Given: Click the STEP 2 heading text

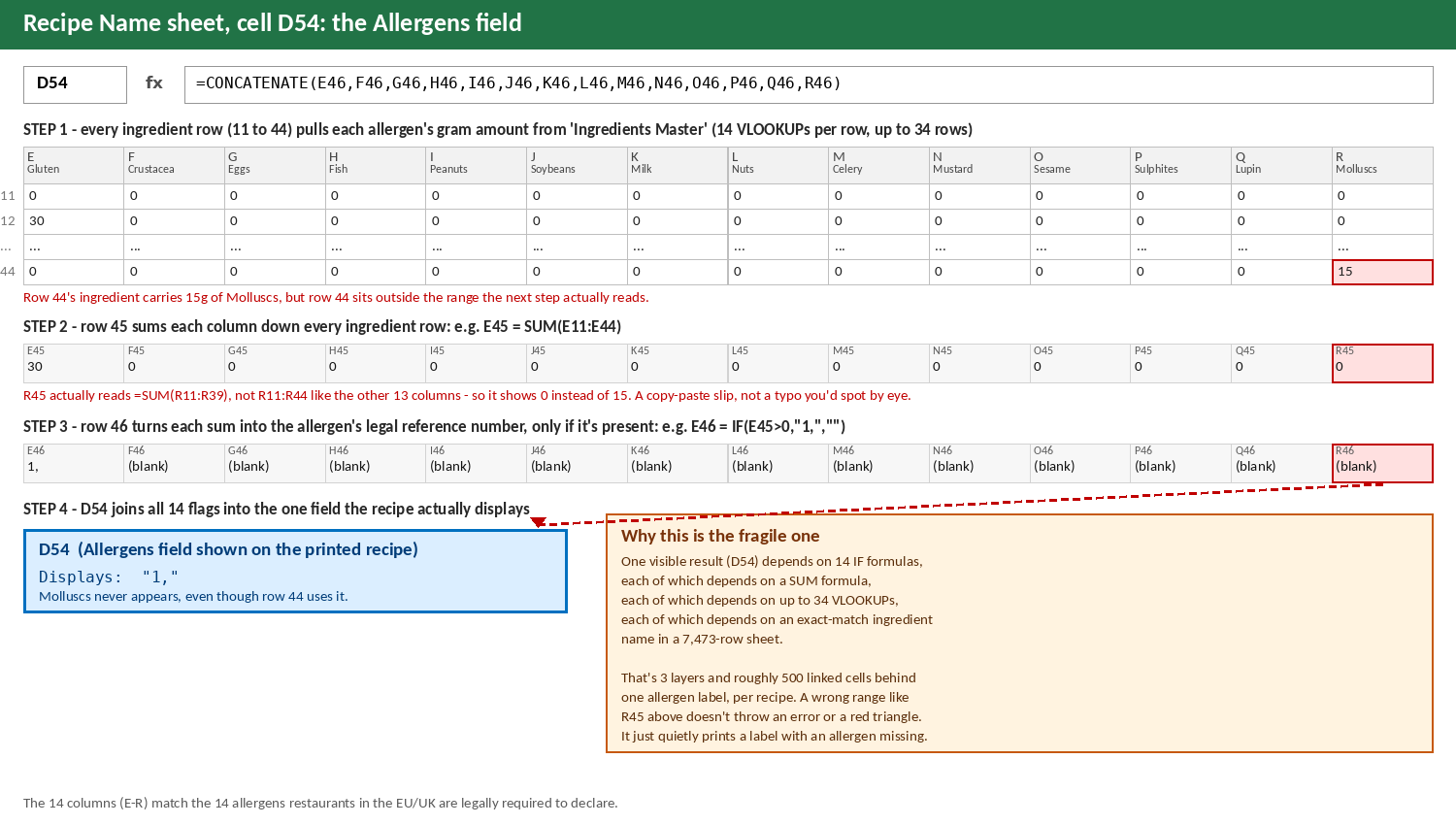Looking at the screenshot, I should [322, 326].
